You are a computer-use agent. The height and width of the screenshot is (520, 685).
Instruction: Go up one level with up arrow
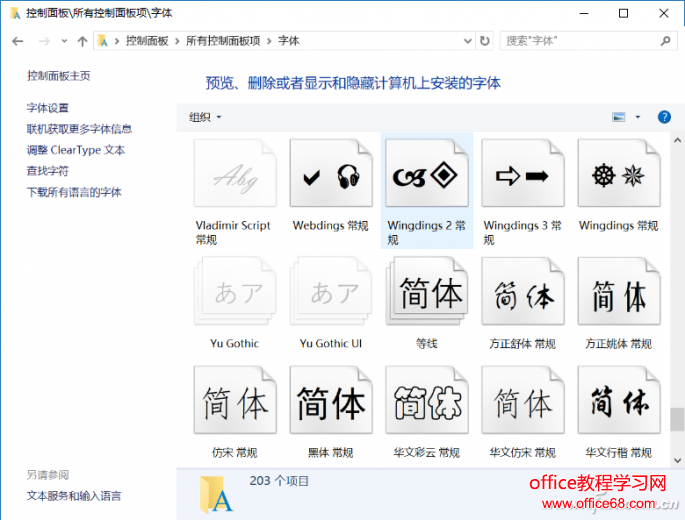[x=82, y=41]
